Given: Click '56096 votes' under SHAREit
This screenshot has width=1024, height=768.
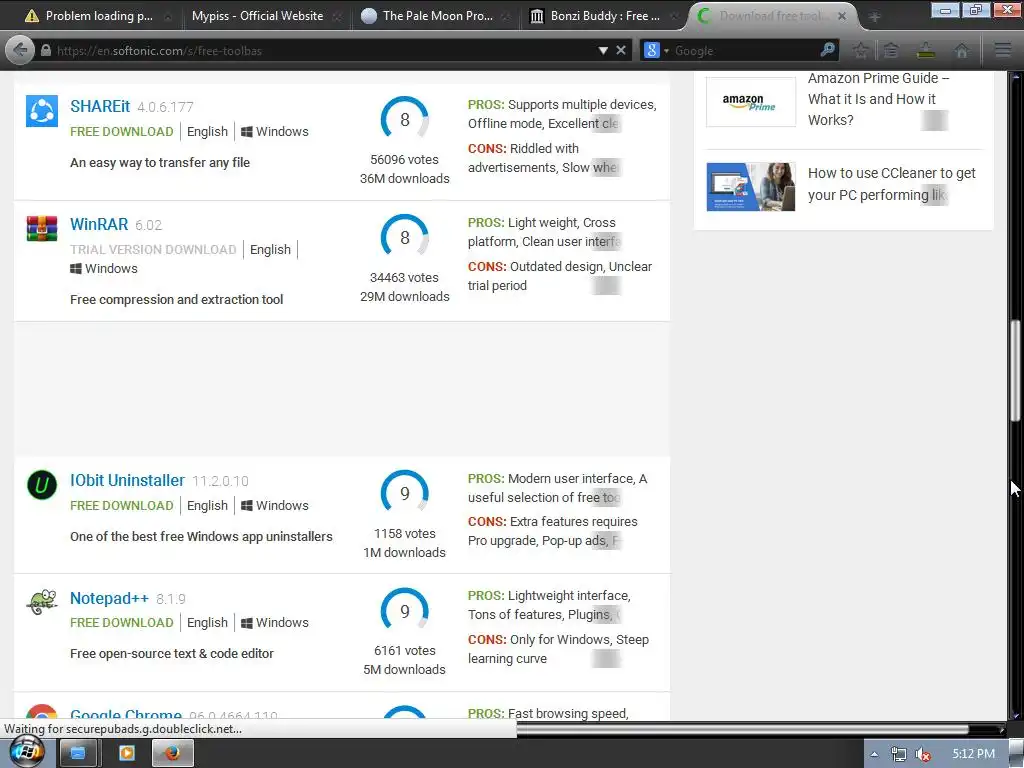Looking at the screenshot, I should [x=404, y=159].
